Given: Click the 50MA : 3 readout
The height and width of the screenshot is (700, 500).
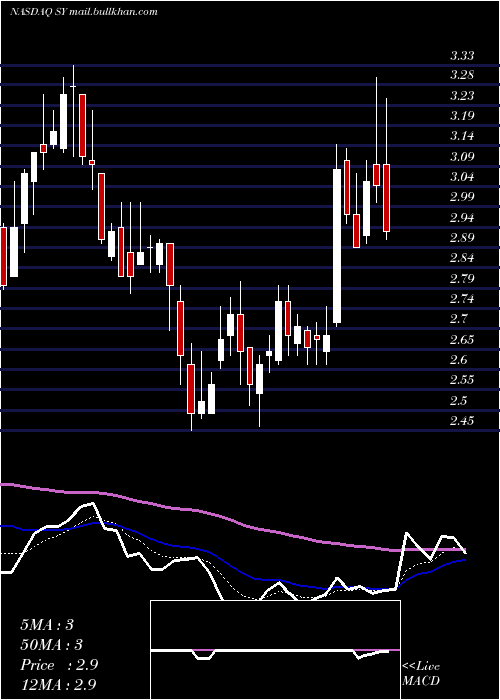Looking at the screenshot, I should pyautogui.click(x=52, y=645).
